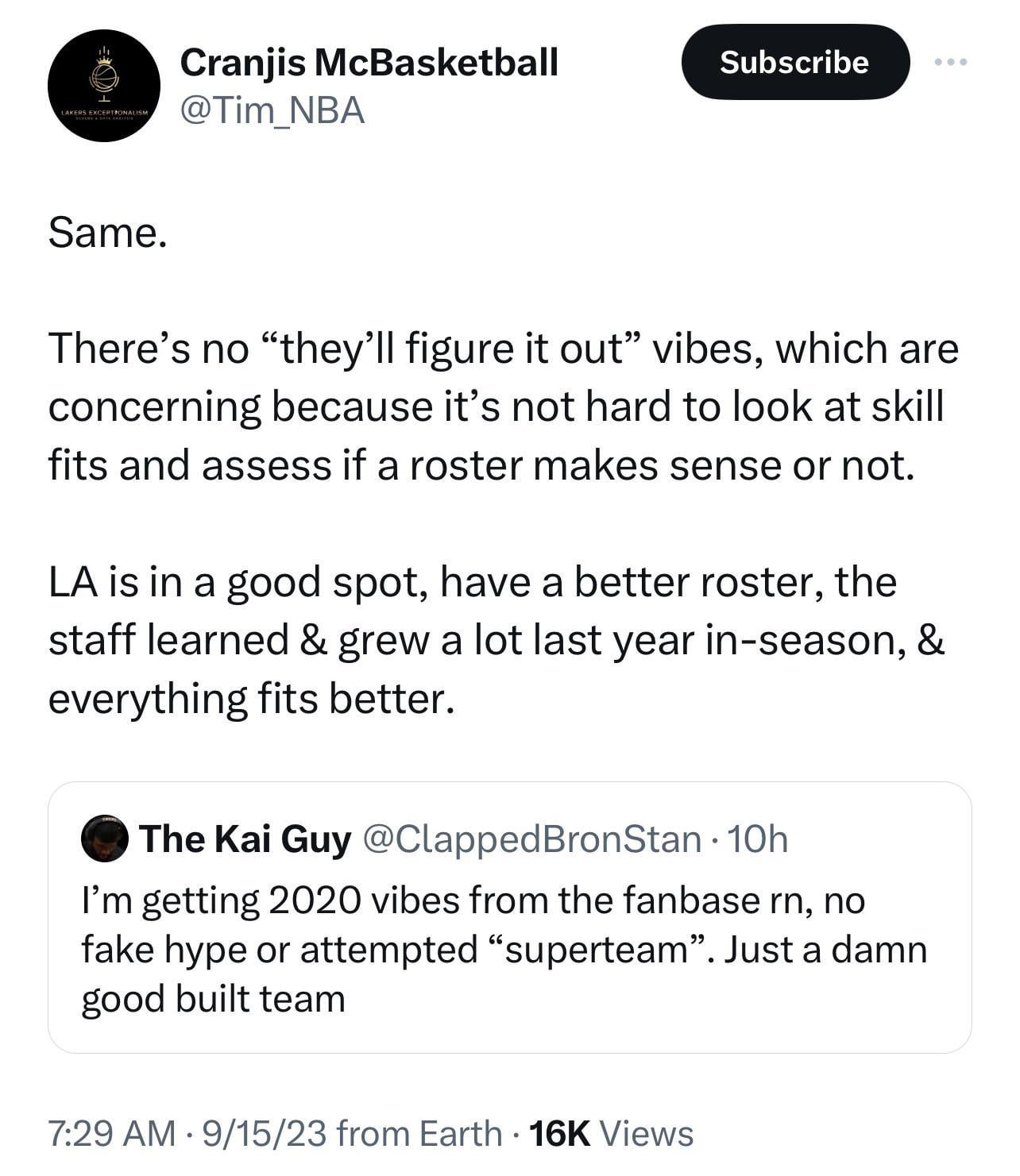Open the @ClappedBronStan handle
The height and width of the screenshot is (1176, 1020).
point(531,839)
